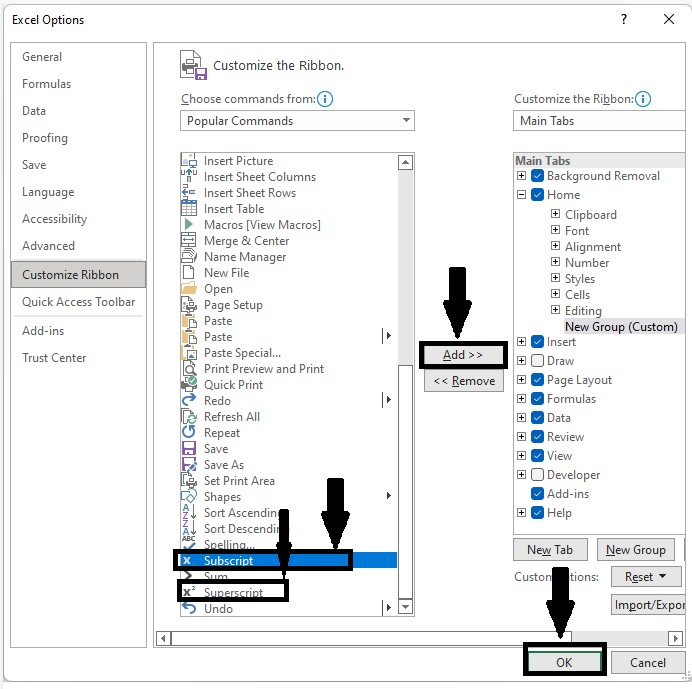Select the New File icon
Image resolution: width=692 pixels, height=689 pixels.
(x=189, y=272)
